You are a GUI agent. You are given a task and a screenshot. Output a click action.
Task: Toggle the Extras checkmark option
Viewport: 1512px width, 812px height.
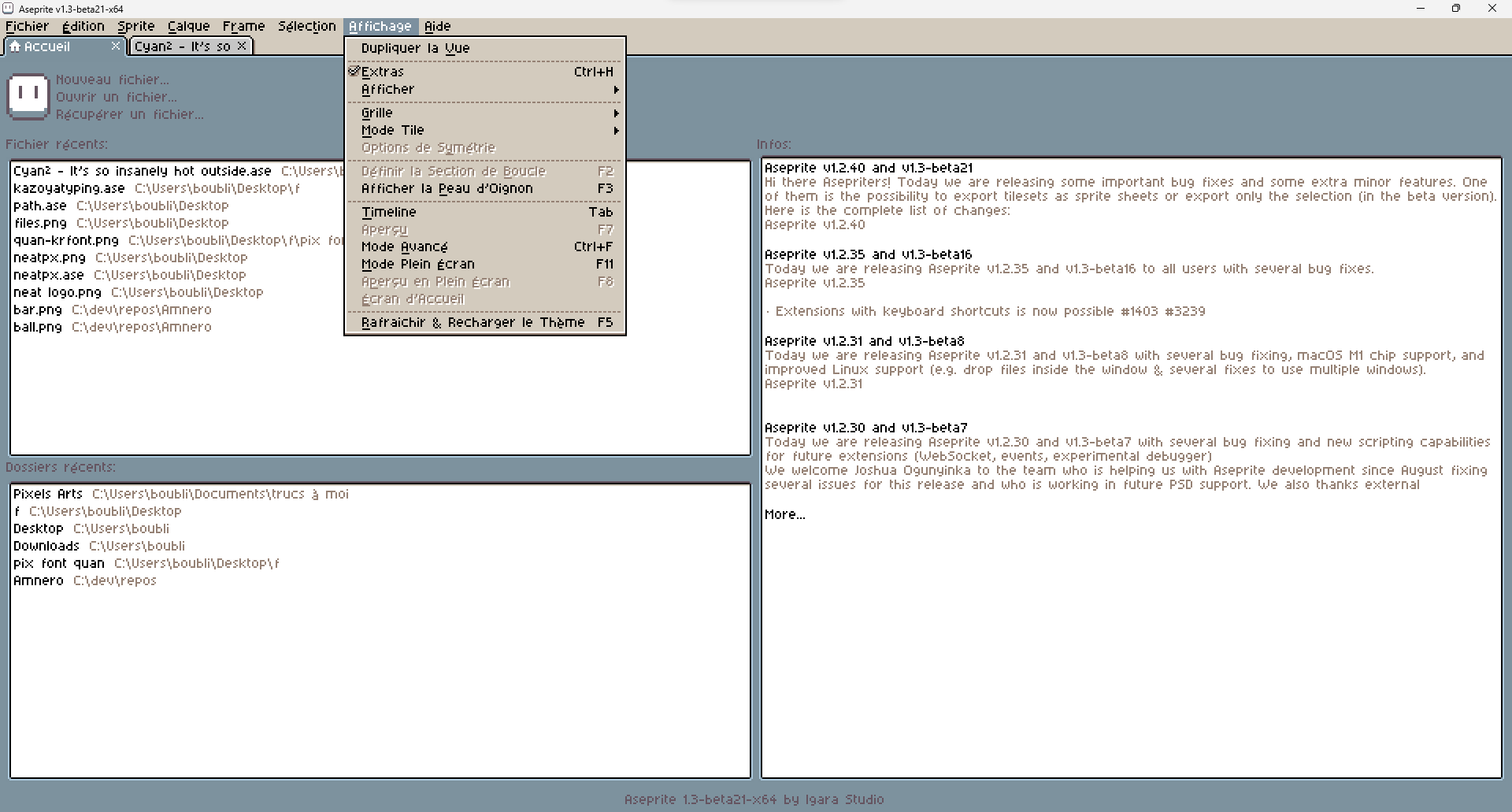485,72
